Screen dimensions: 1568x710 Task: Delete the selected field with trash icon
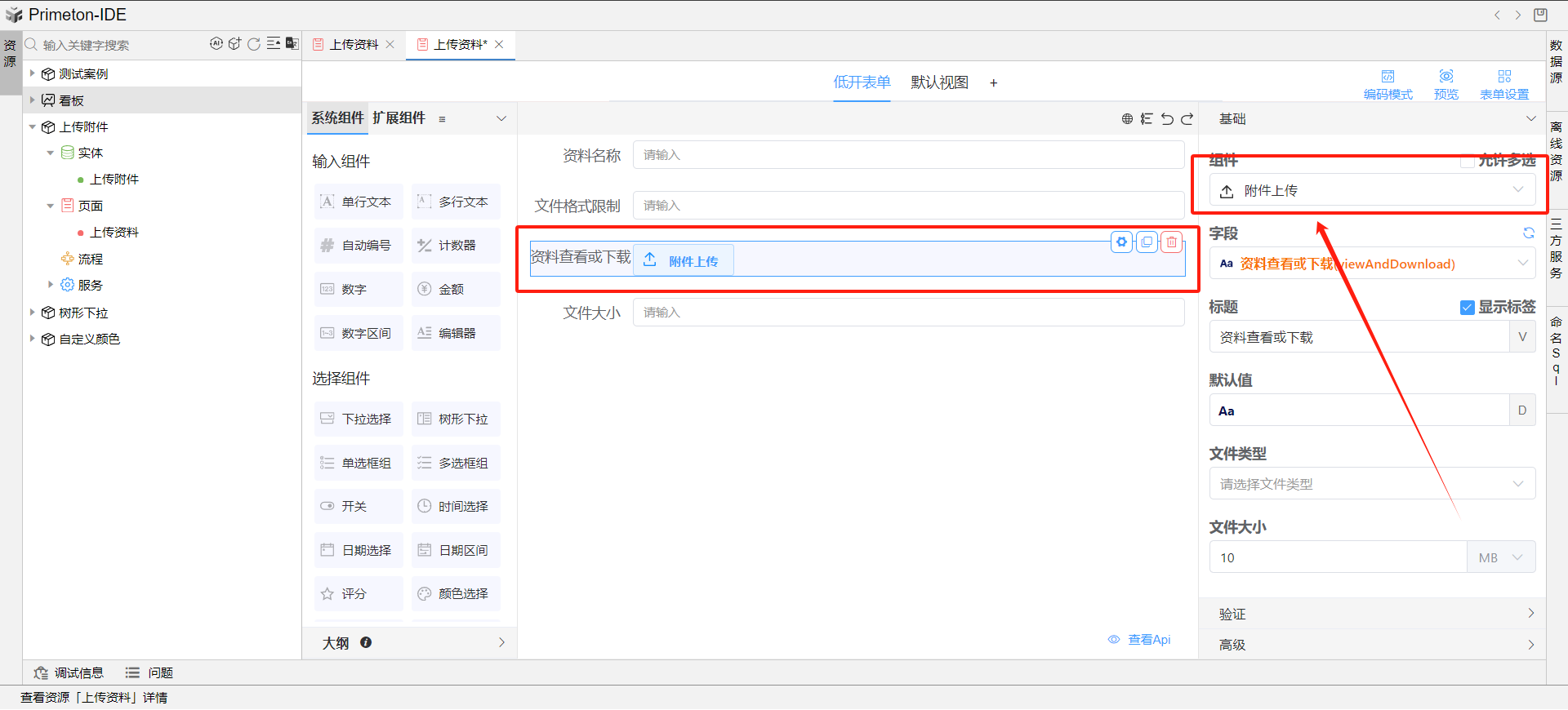pos(1172,242)
